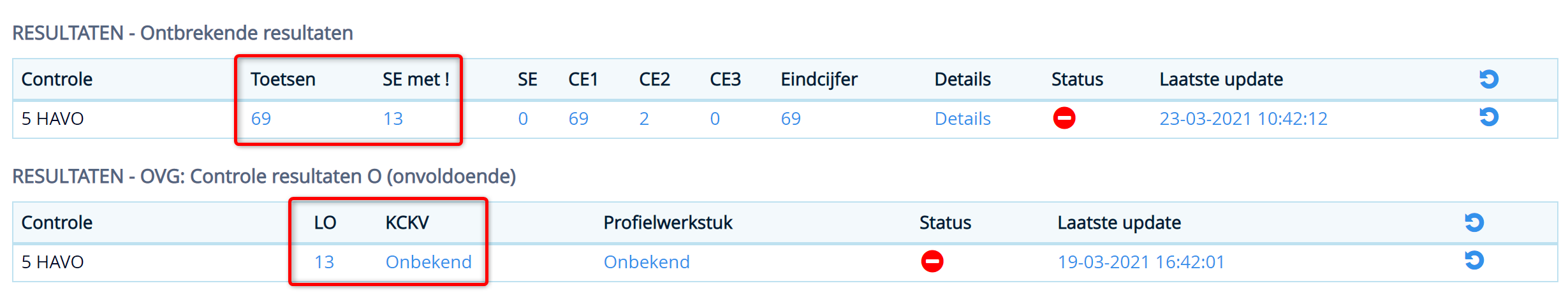Open the CE1 value 69

pyautogui.click(x=578, y=119)
